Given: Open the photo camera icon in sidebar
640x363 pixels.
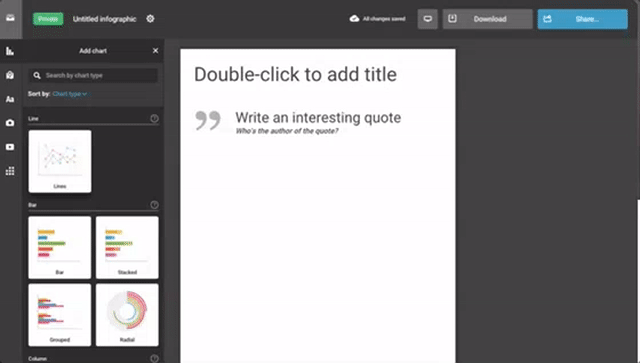Looking at the screenshot, I should [x=10, y=123].
